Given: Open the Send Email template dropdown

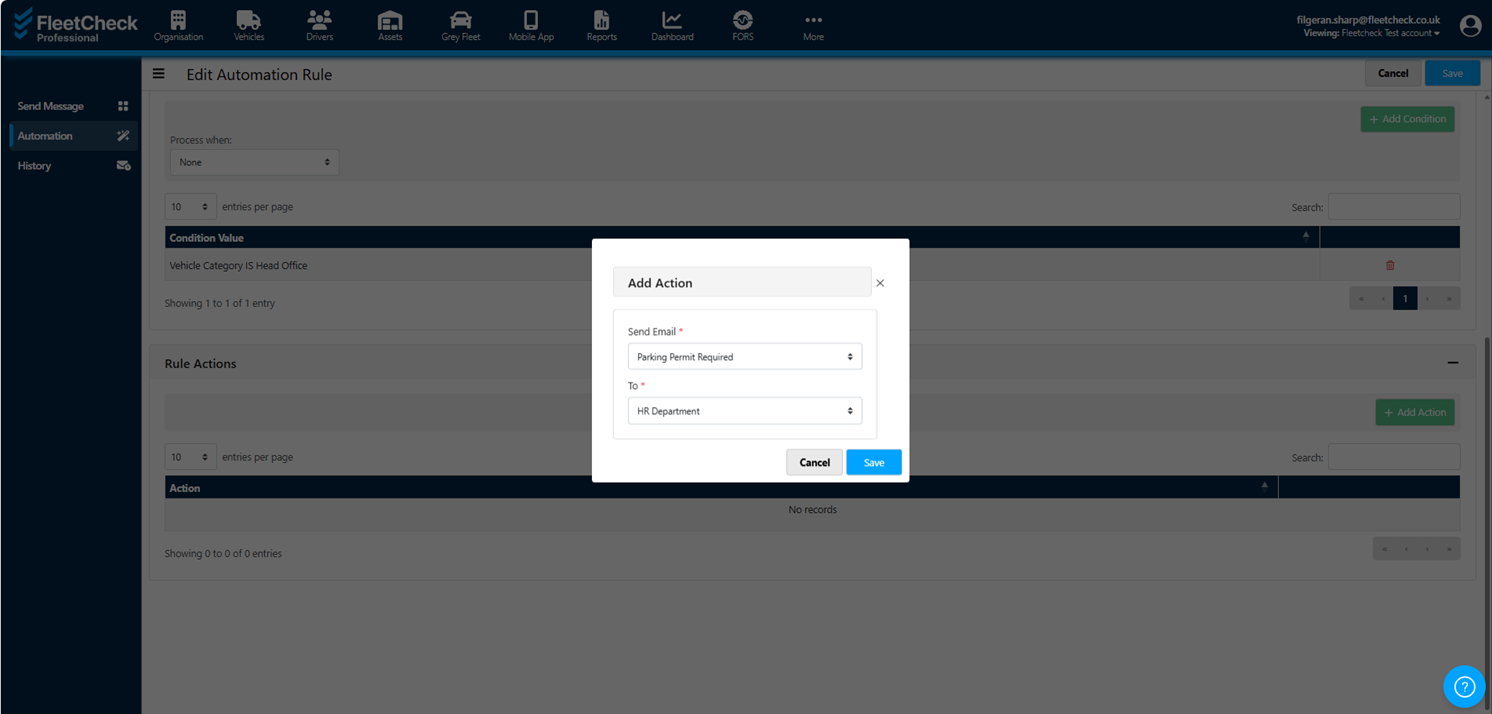Looking at the screenshot, I should [744, 357].
